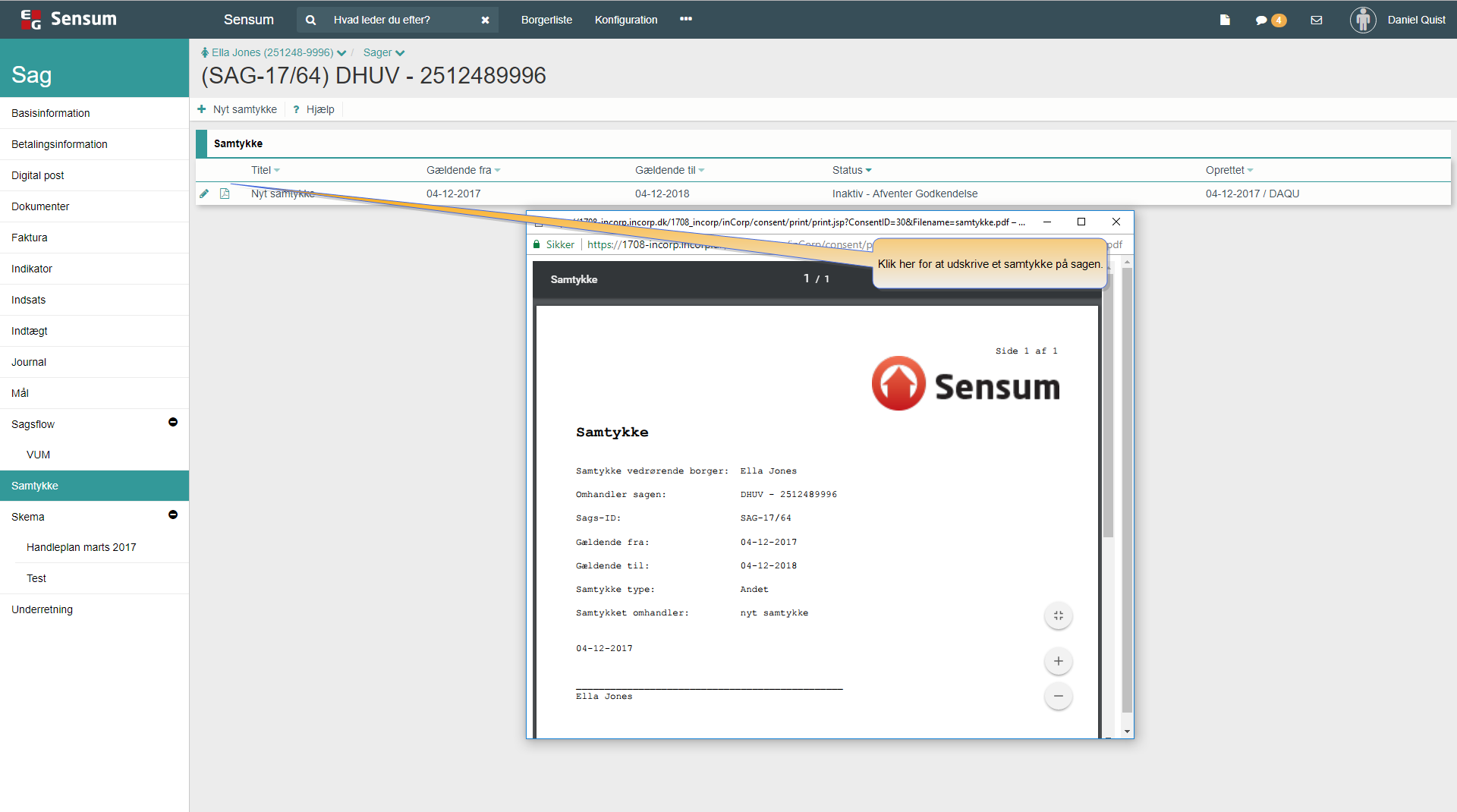Viewport: 1457px width, 812px height.
Task: Open Journal in the sidebar
Action: pos(94,362)
